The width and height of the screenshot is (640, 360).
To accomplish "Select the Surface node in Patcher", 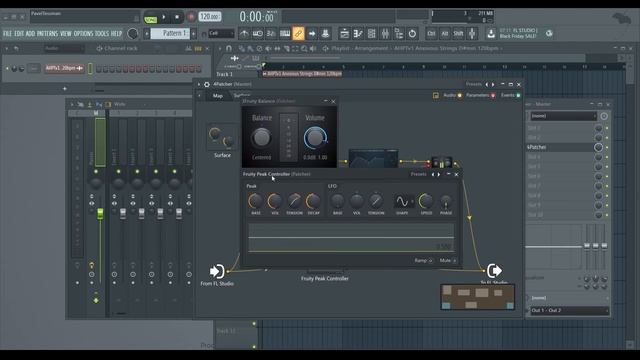I will pos(222,137).
